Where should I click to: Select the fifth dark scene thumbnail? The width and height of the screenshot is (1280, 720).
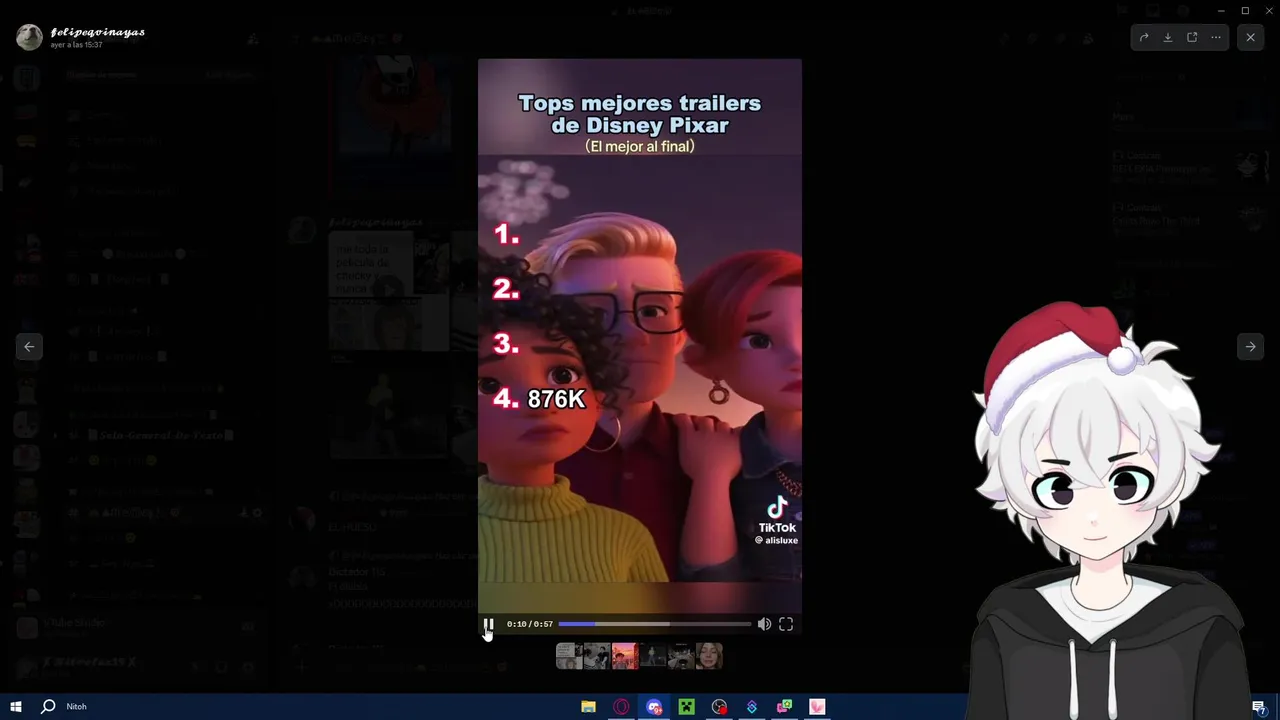click(x=681, y=656)
